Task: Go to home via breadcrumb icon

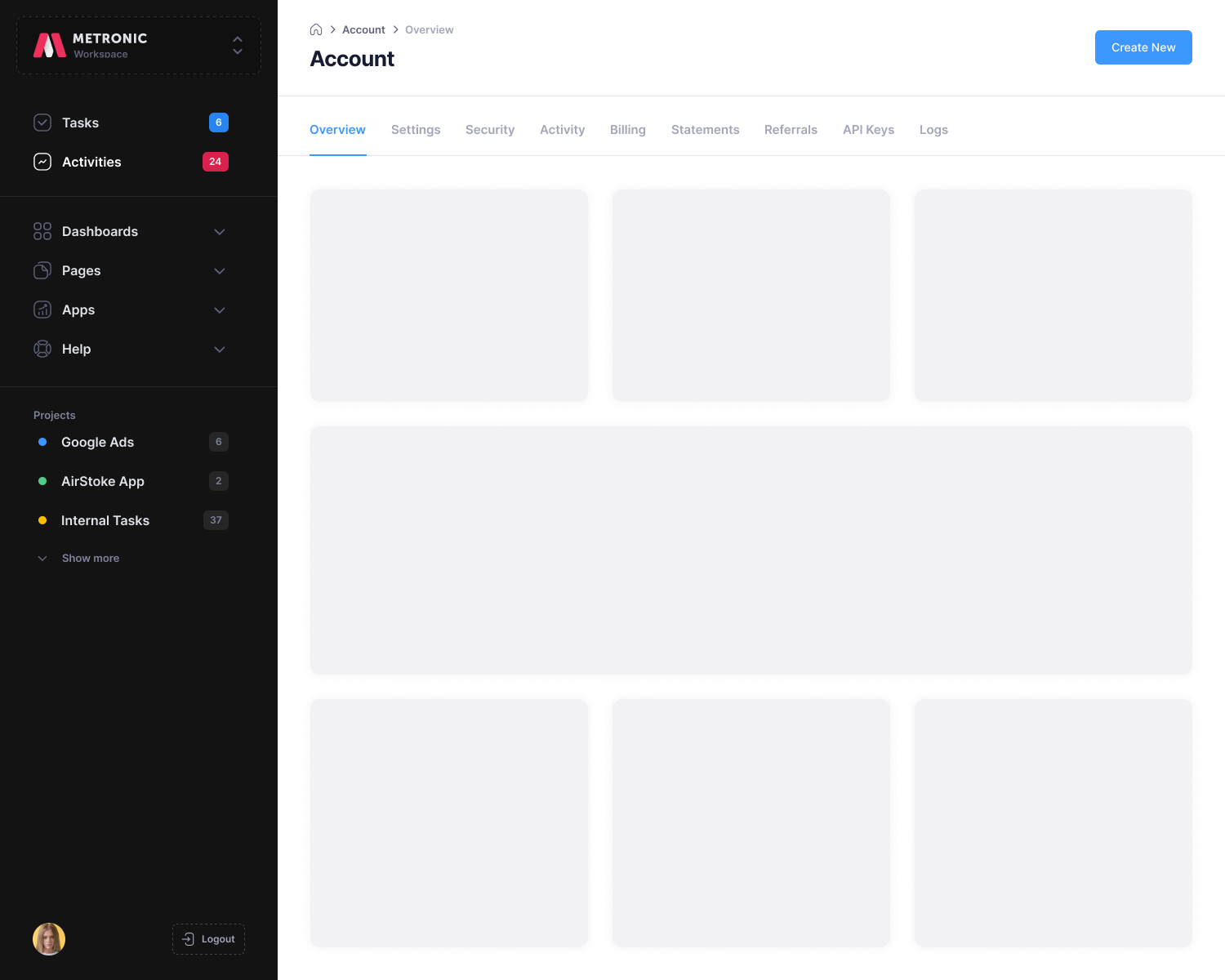Action: click(316, 29)
